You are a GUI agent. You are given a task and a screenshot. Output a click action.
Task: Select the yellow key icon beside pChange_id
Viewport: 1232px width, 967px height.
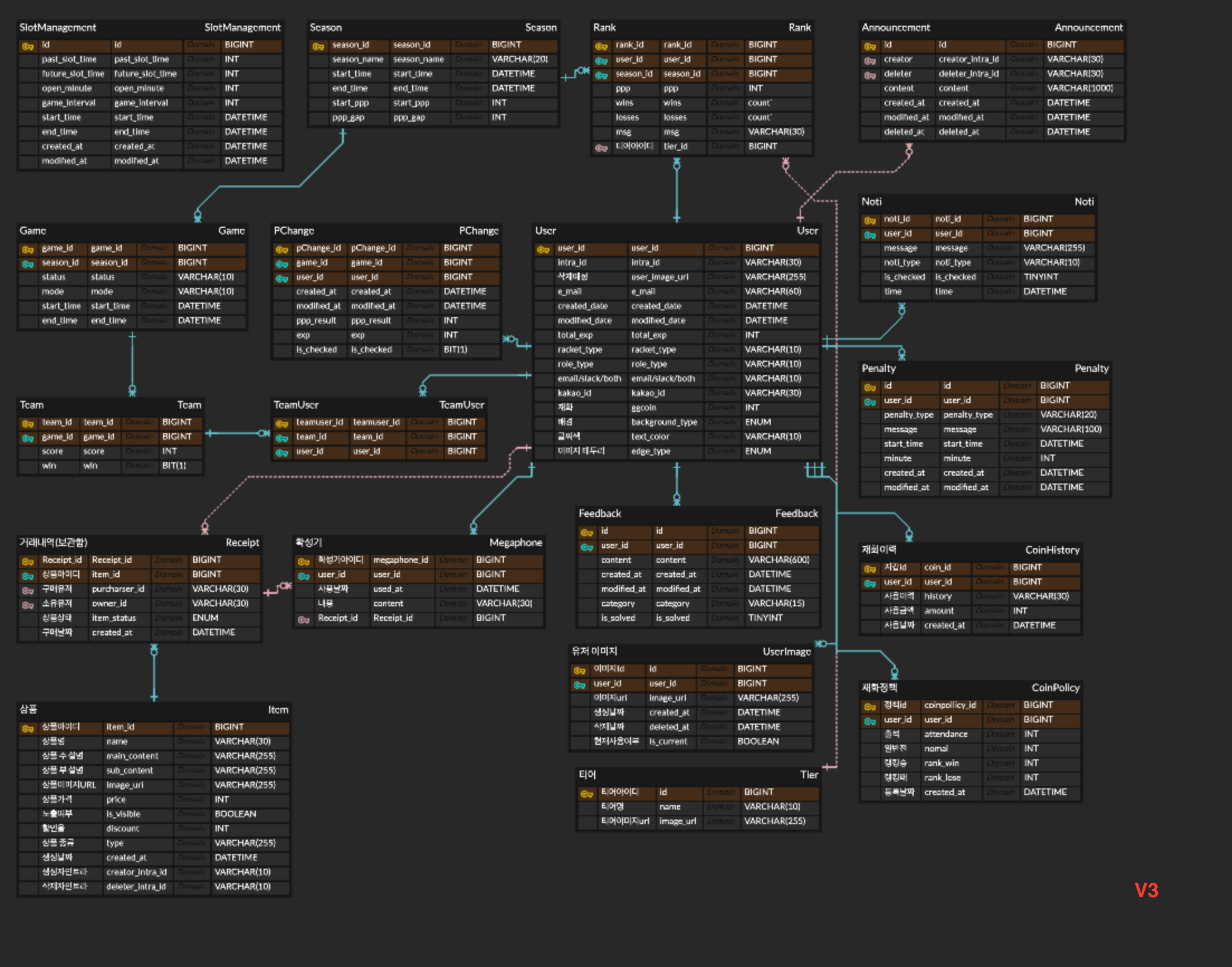point(282,250)
